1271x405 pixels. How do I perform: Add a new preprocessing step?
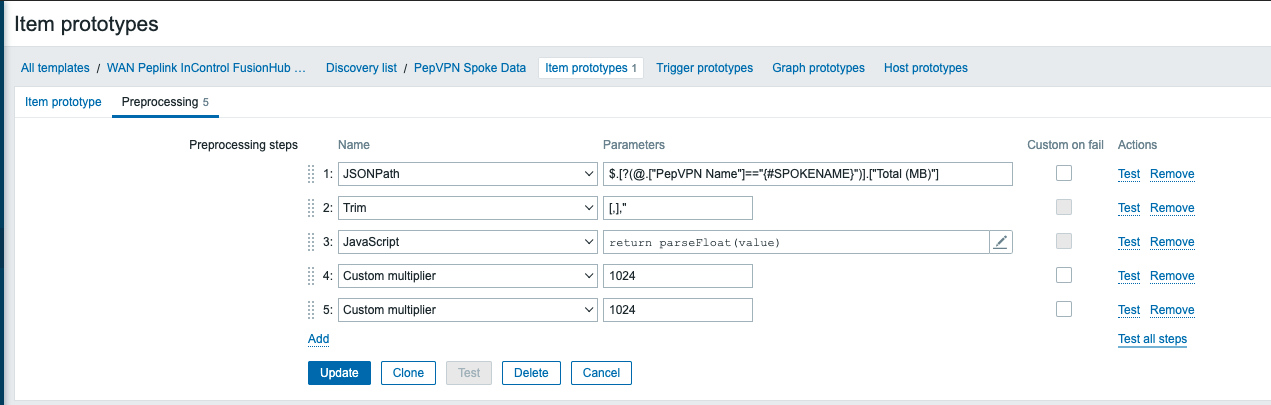(x=318, y=339)
